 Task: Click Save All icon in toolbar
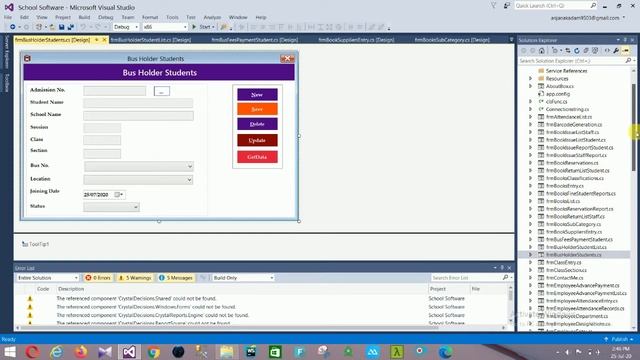pyautogui.click(x=71, y=27)
